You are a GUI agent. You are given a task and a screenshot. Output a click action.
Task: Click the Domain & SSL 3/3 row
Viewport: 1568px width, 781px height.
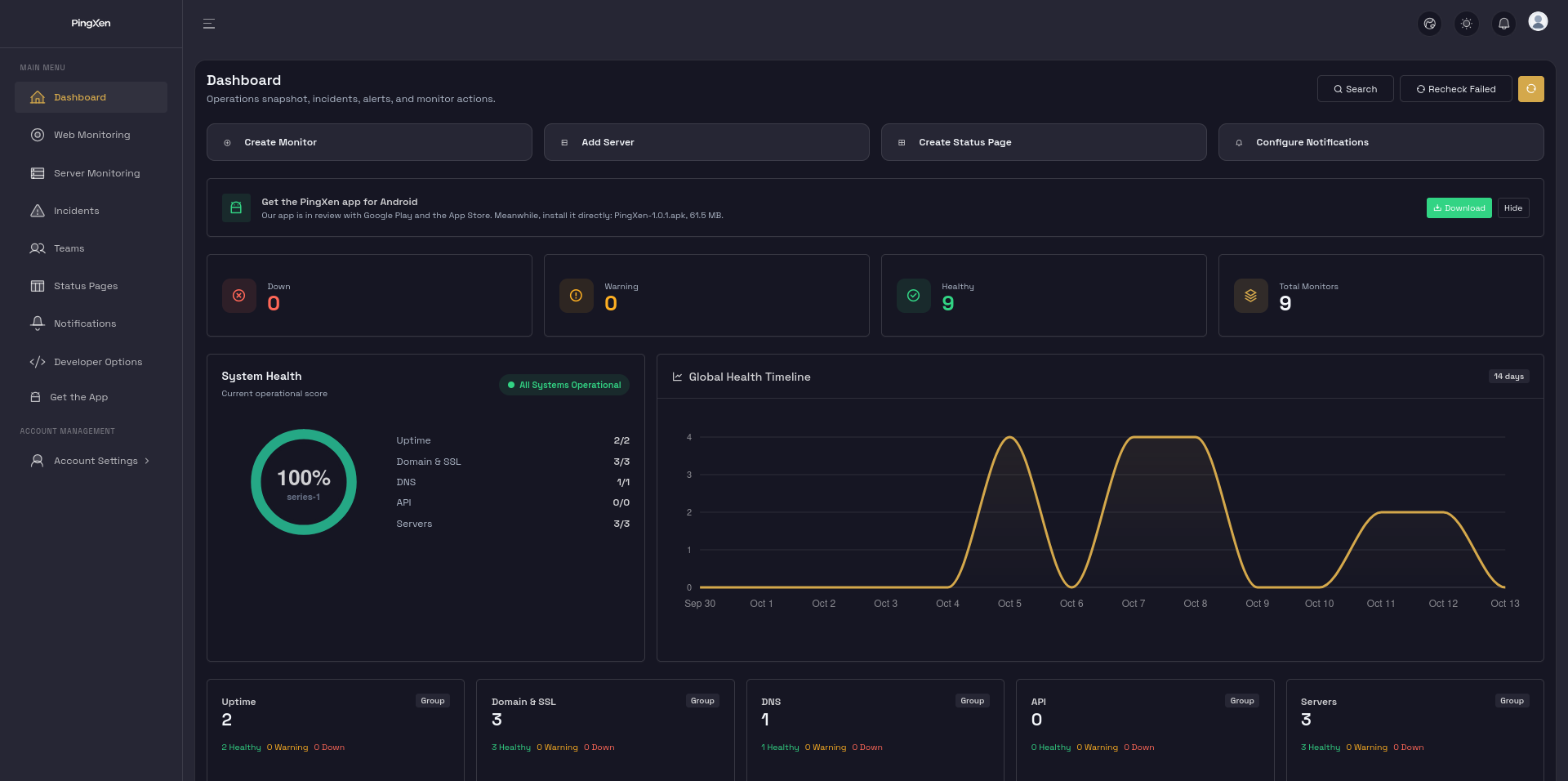click(513, 462)
